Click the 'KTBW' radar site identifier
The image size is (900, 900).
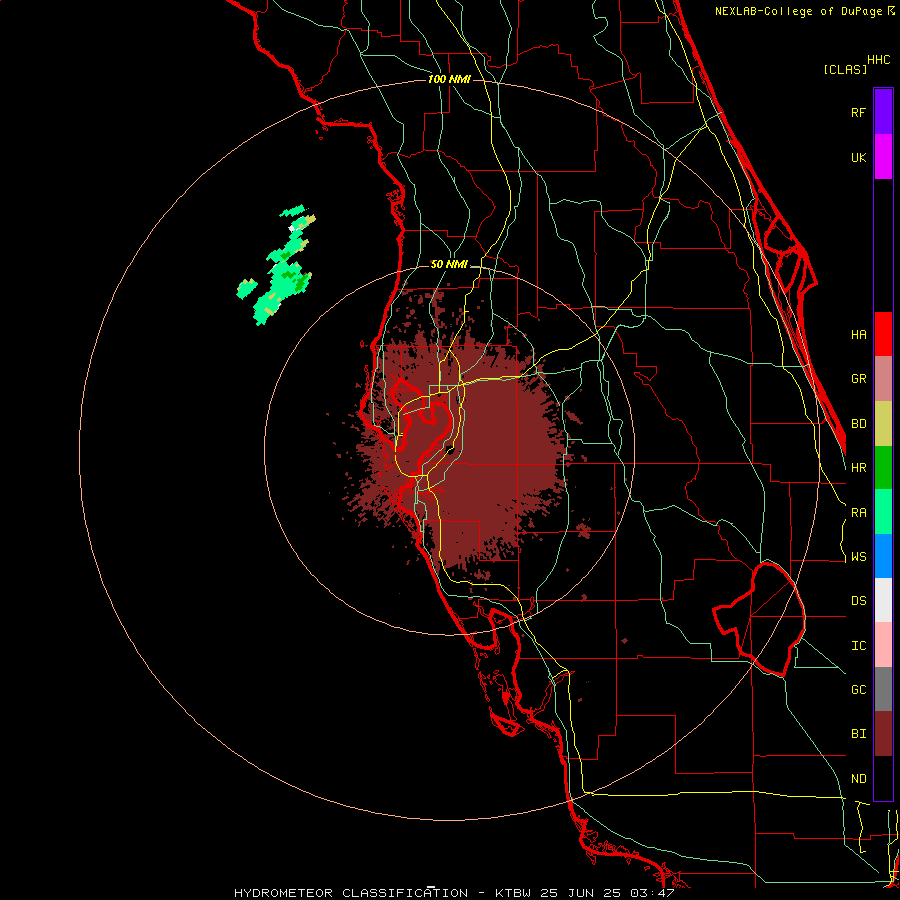[x=513, y=893]
